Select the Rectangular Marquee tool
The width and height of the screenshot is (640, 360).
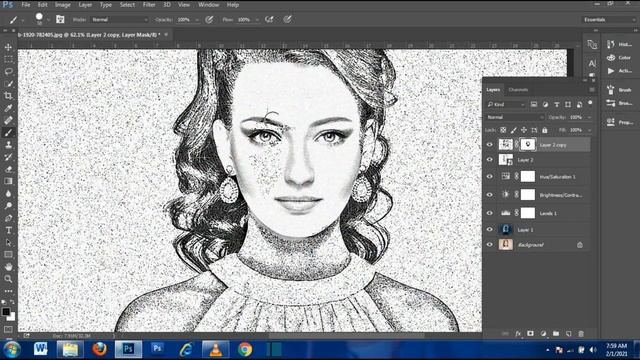coord(8,60)
